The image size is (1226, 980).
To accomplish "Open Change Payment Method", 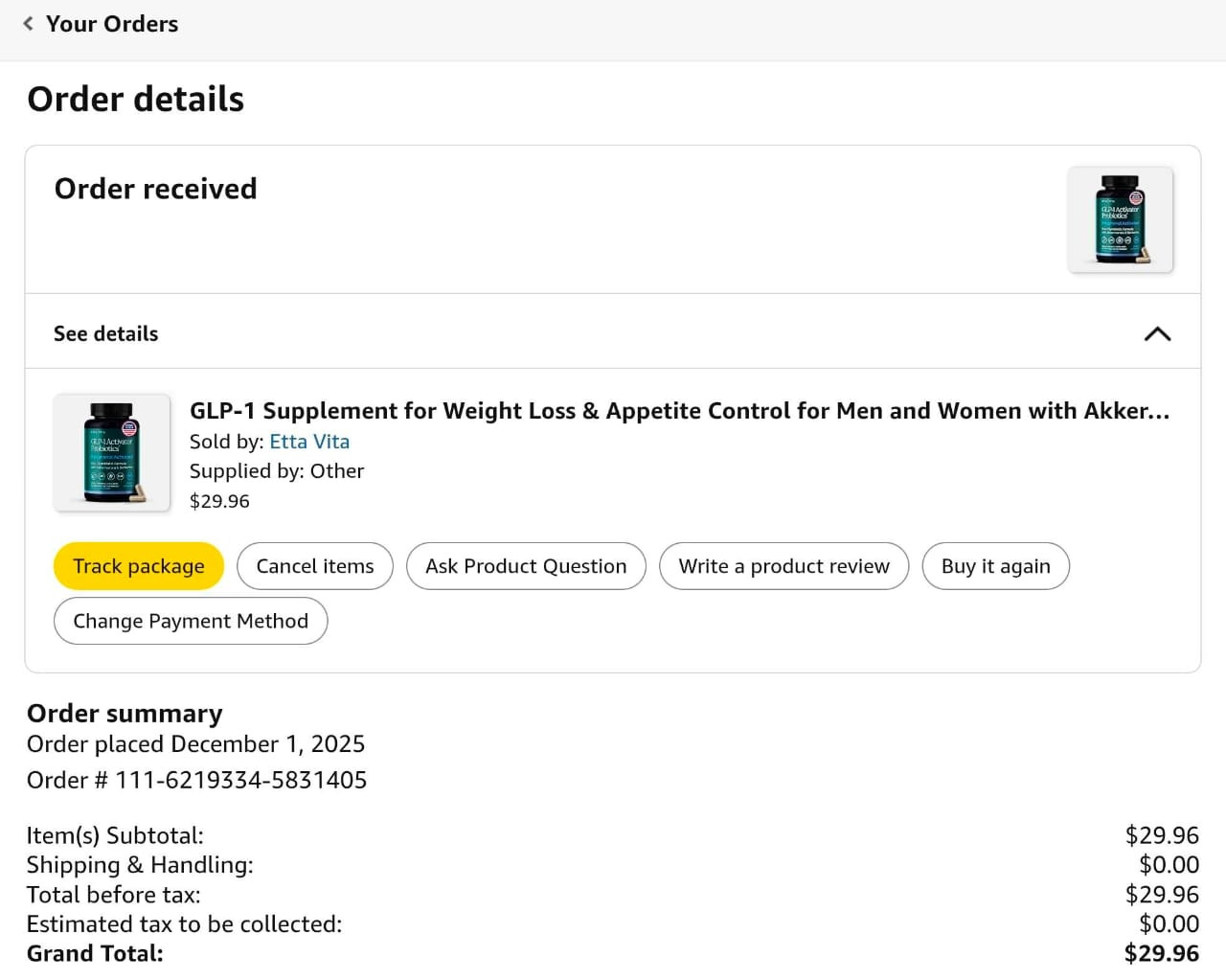I will (x=191, y=621).
